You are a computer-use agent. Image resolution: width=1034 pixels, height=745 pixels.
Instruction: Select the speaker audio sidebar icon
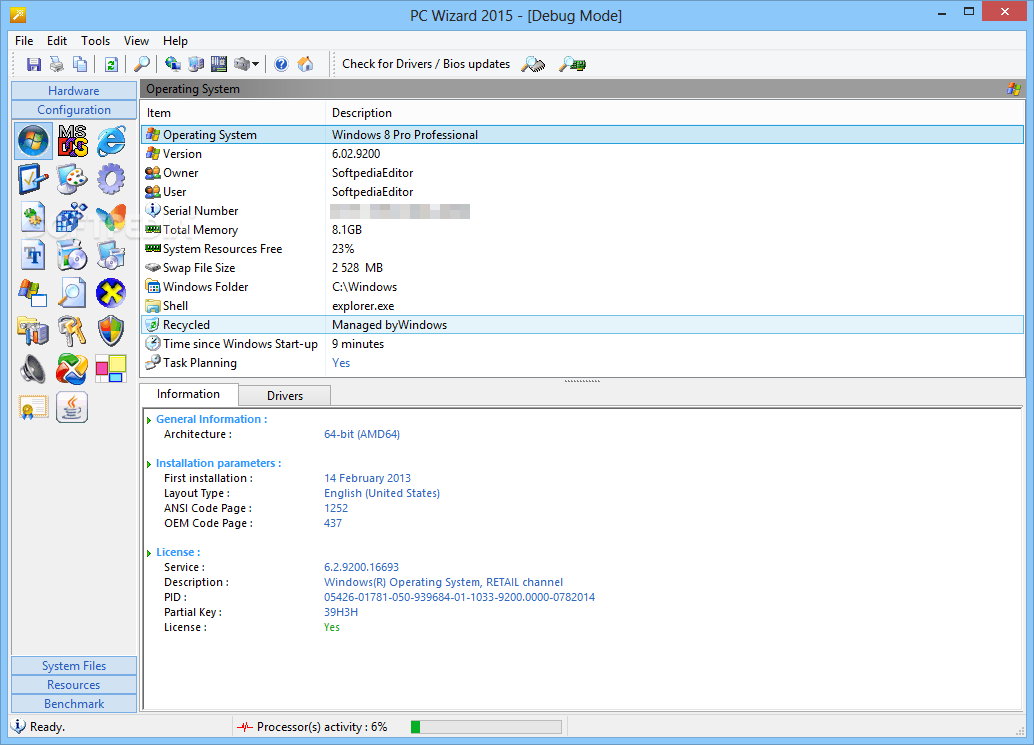[x=33, y=369]
